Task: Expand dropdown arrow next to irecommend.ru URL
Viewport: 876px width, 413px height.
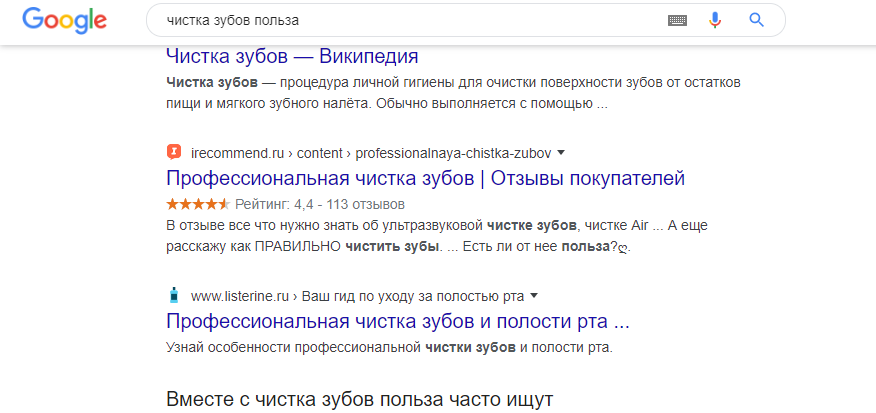Action: (561, 152)
